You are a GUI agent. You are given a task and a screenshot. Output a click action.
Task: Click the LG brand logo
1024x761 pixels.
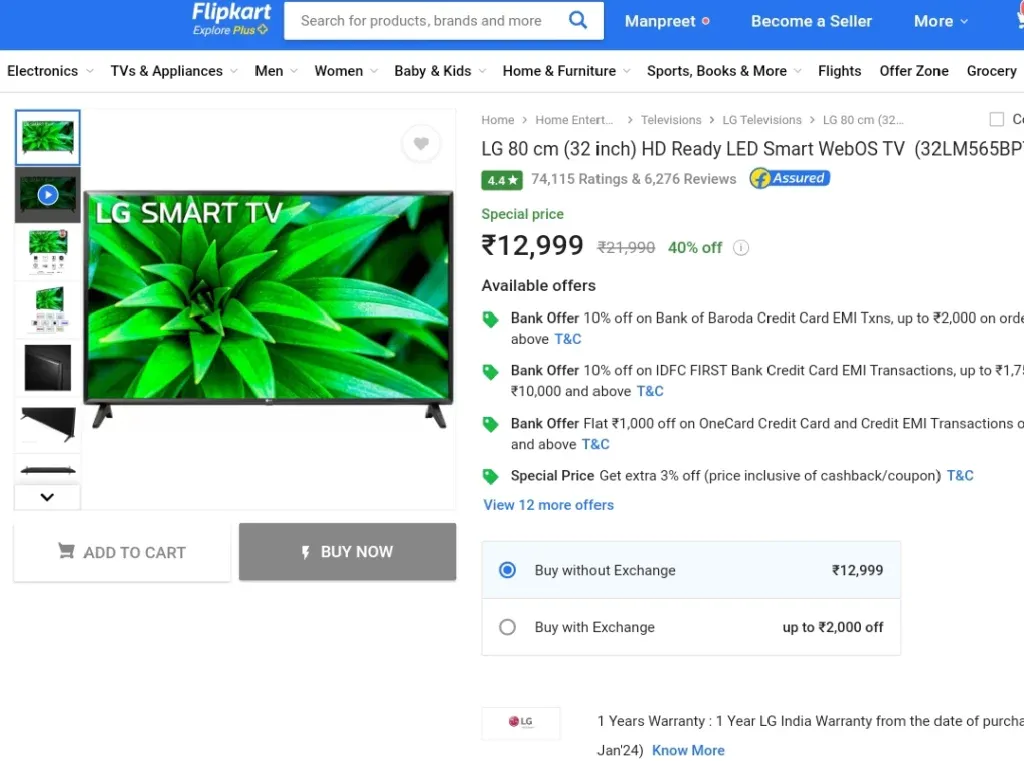click(x=520, y=722)
